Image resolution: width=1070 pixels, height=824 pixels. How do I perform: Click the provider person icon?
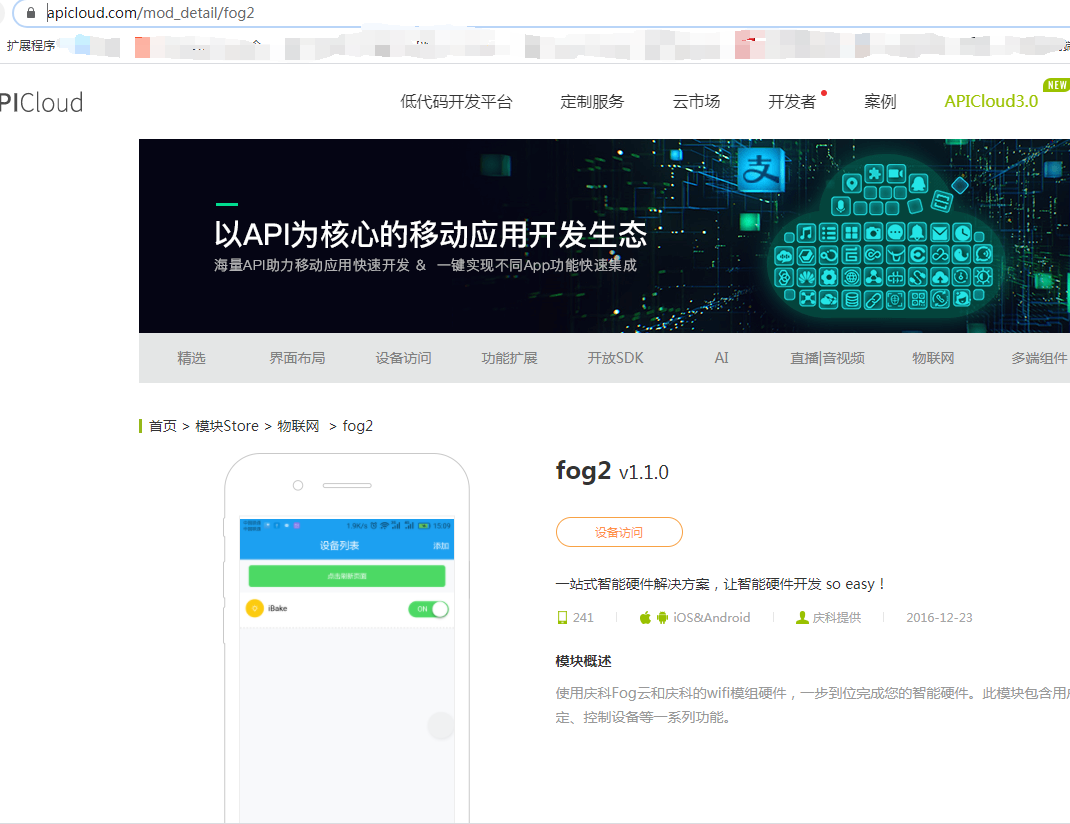pos(802,618)
